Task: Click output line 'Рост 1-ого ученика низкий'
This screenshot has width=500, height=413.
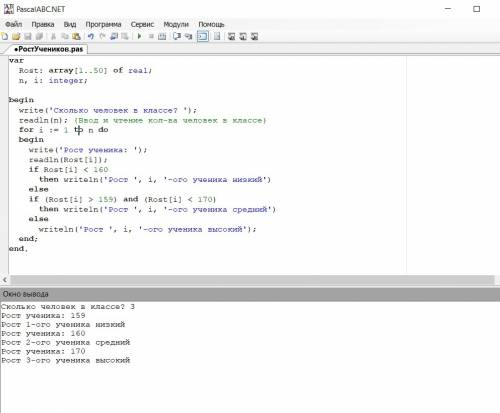Action: [63, 325]
